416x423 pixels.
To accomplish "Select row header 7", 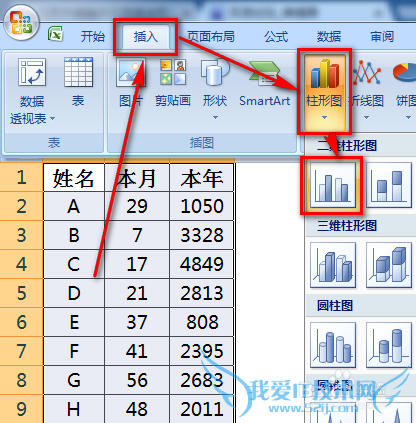I will pos(21,351).
